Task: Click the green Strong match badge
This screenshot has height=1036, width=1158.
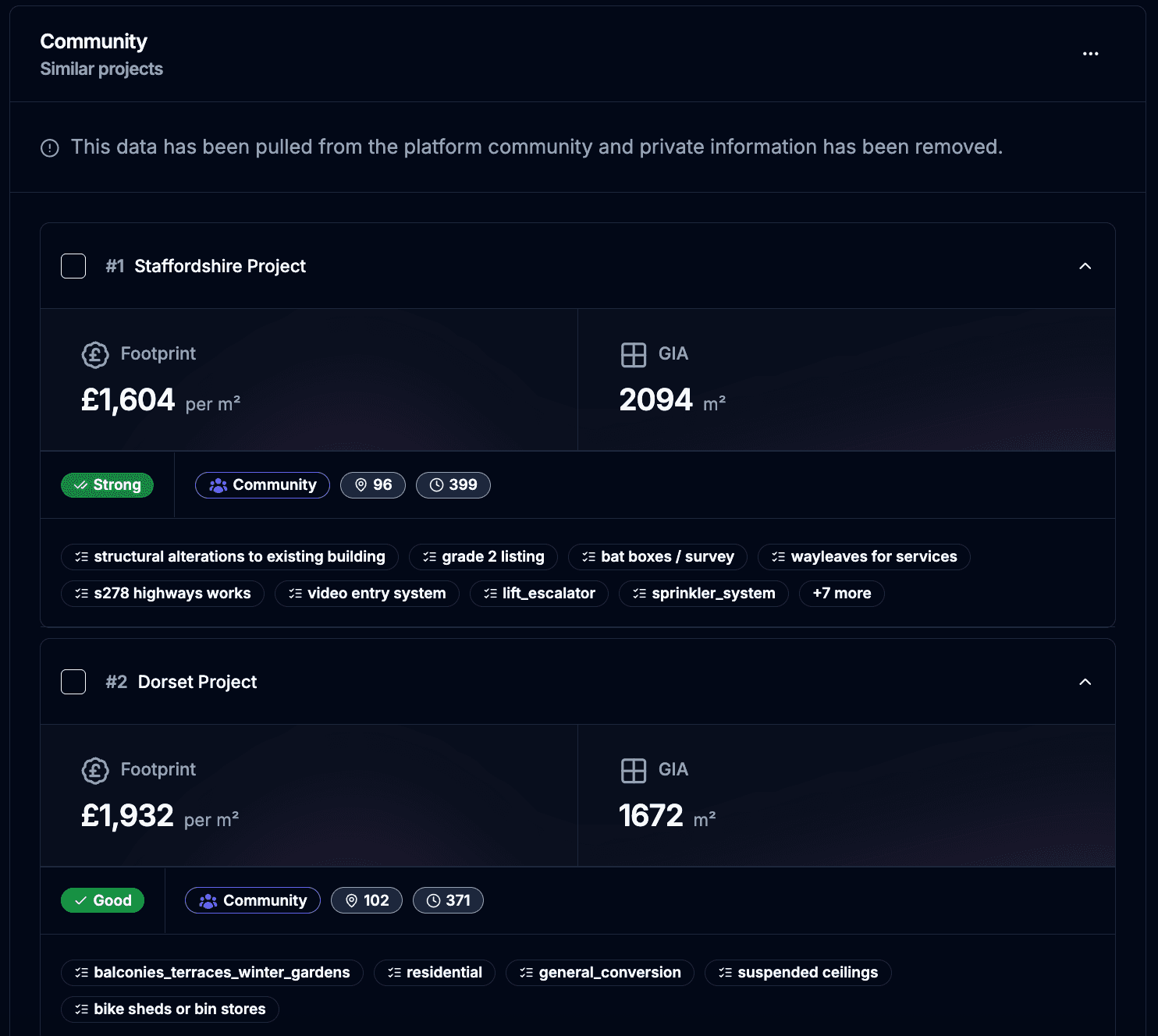Action: (108, 485)
